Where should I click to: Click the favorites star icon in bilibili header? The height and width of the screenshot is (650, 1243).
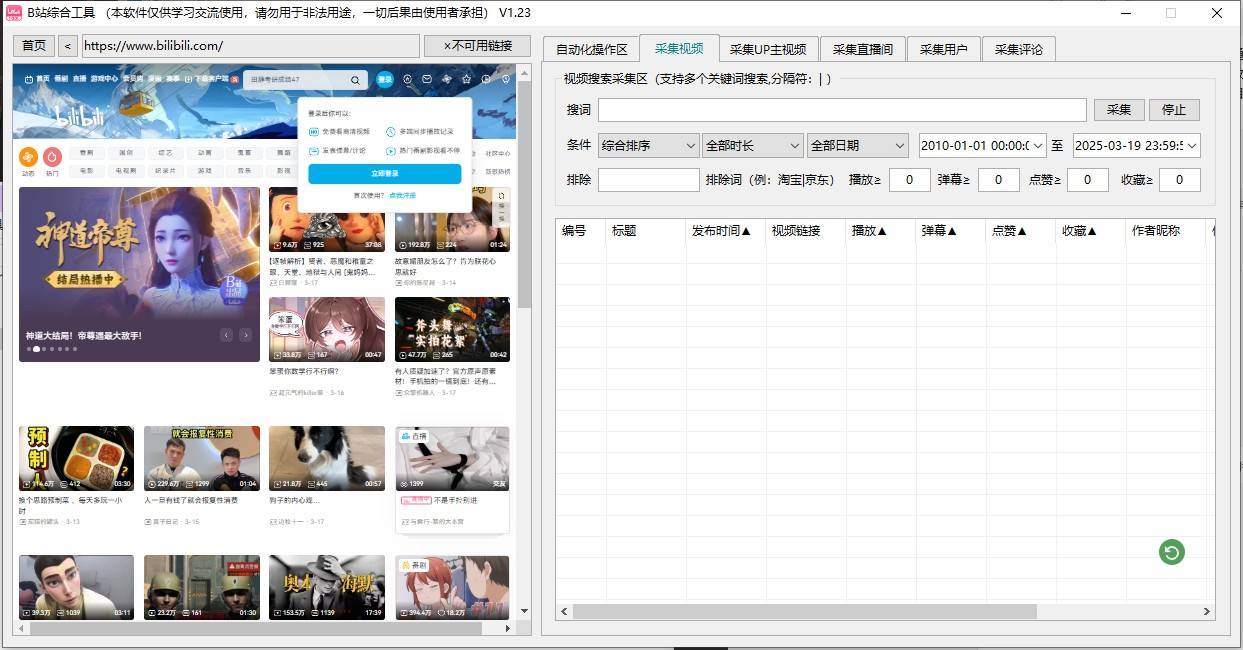coord(465,79)
